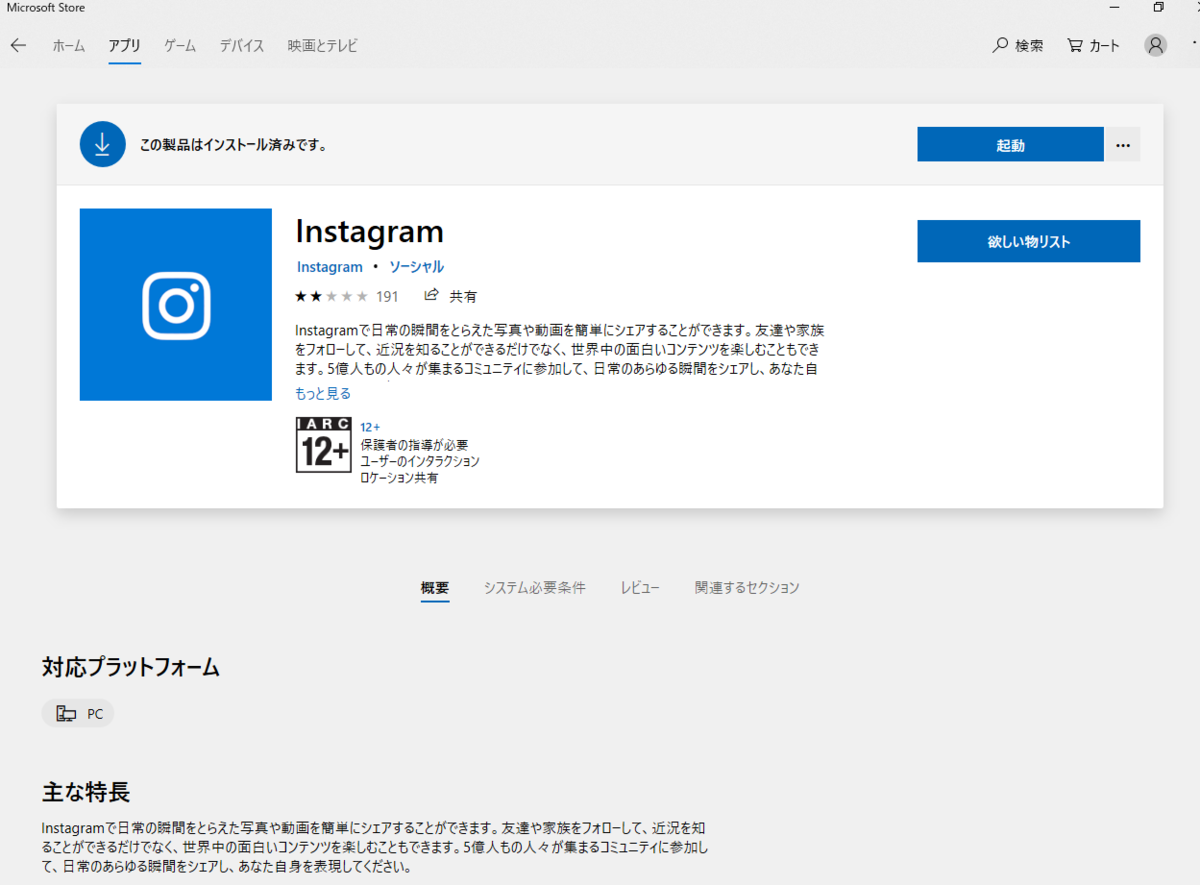Image resolution: width=1200 pixels, height=885 pixels.
Task: Add to 欲しい物リスト button
Action: click(x=1028, y=241)
